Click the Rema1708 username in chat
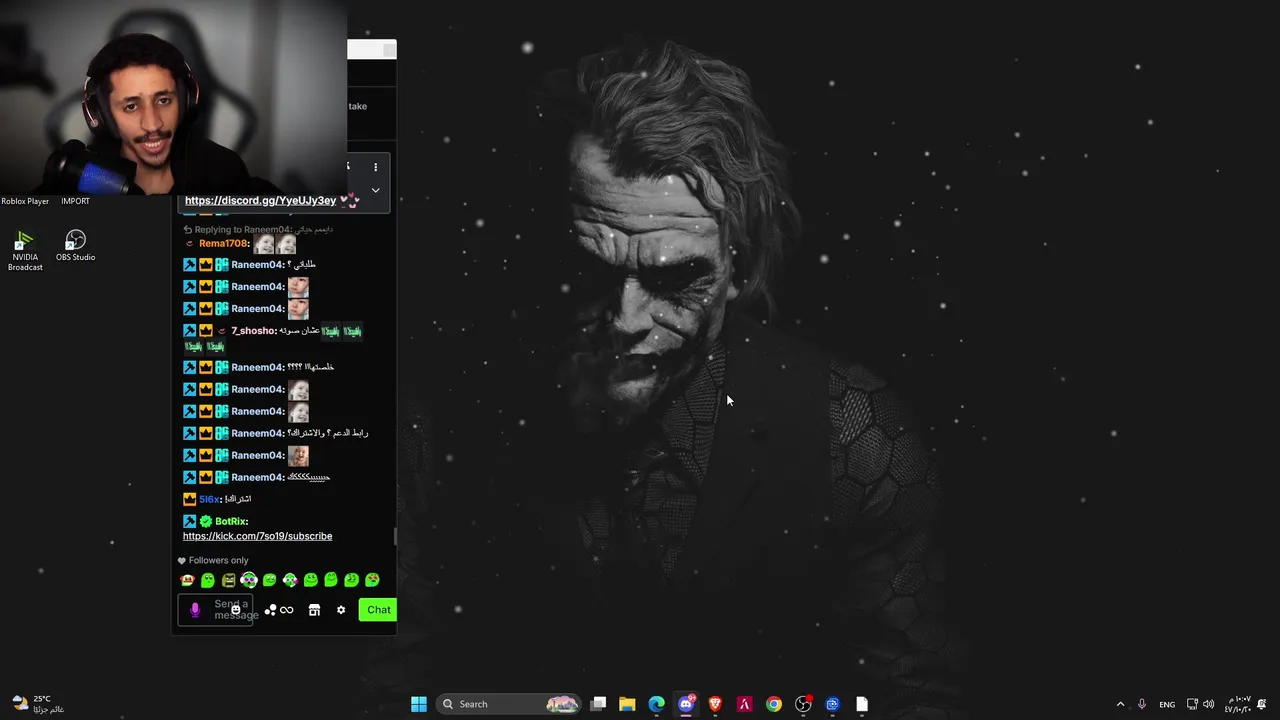The image size is (1280, 720). pos(223,244)
